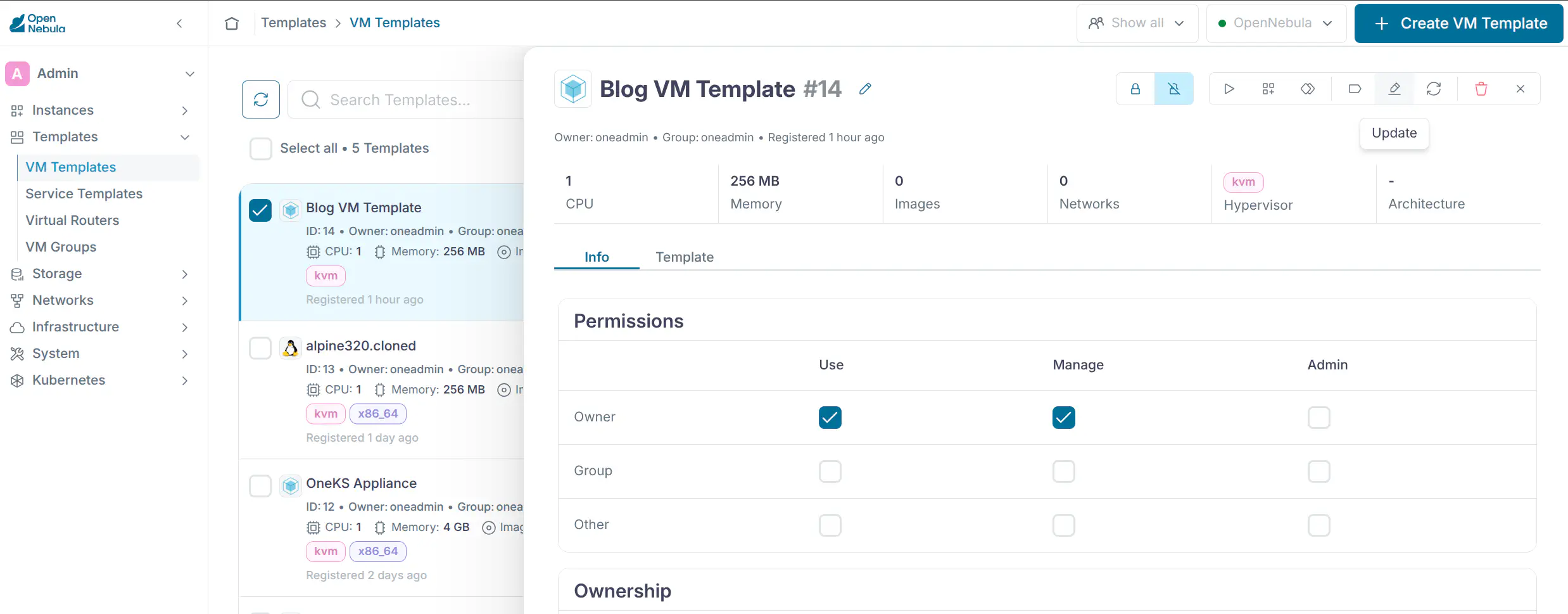Check the OneKS Appliance row checkbox
Screen dimensions: 1568x614
[260, 486]
